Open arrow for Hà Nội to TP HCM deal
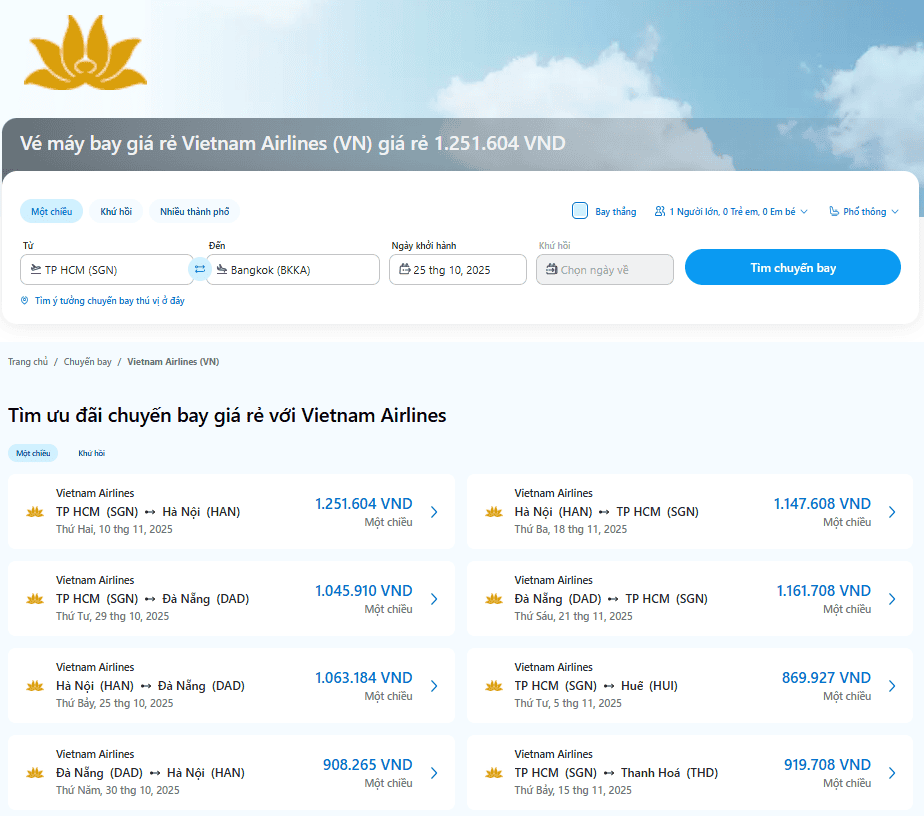Screen dimensions: 924x816 pyautogui.click(x=892, y=512)
